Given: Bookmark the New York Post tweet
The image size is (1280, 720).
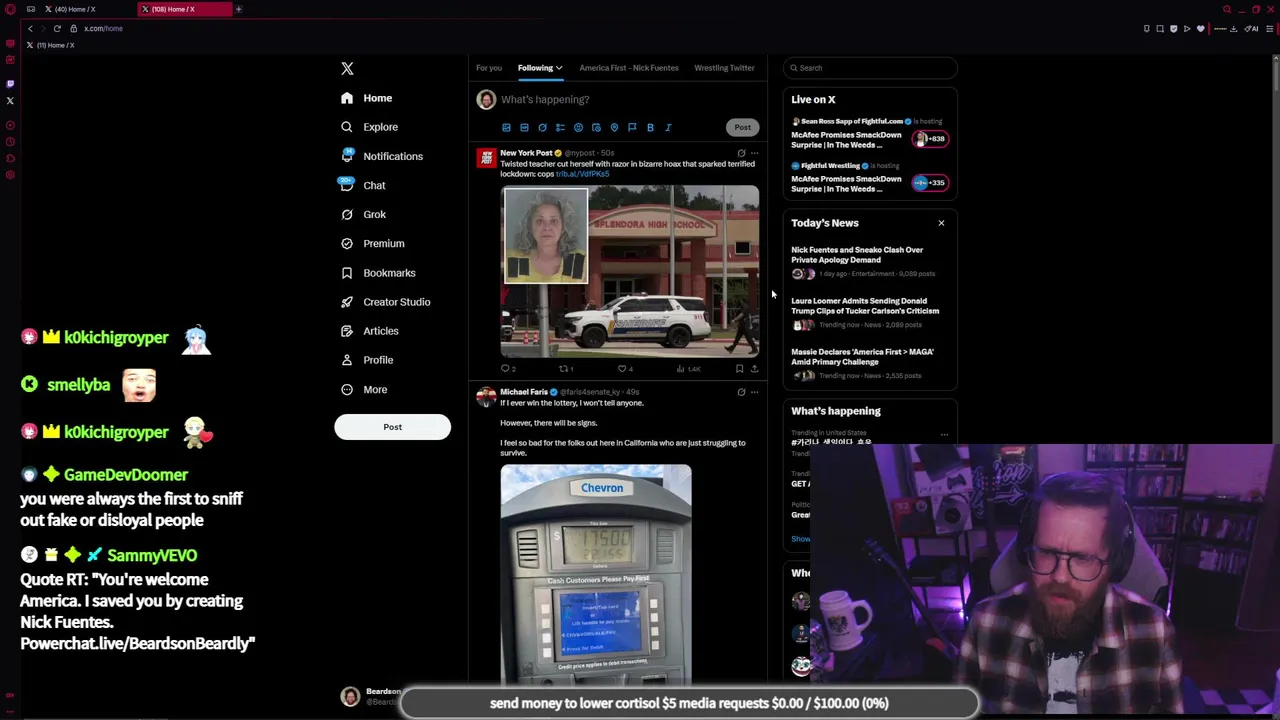Looking at the screenshot, I should pyautogui.click(x=739, y=369).
